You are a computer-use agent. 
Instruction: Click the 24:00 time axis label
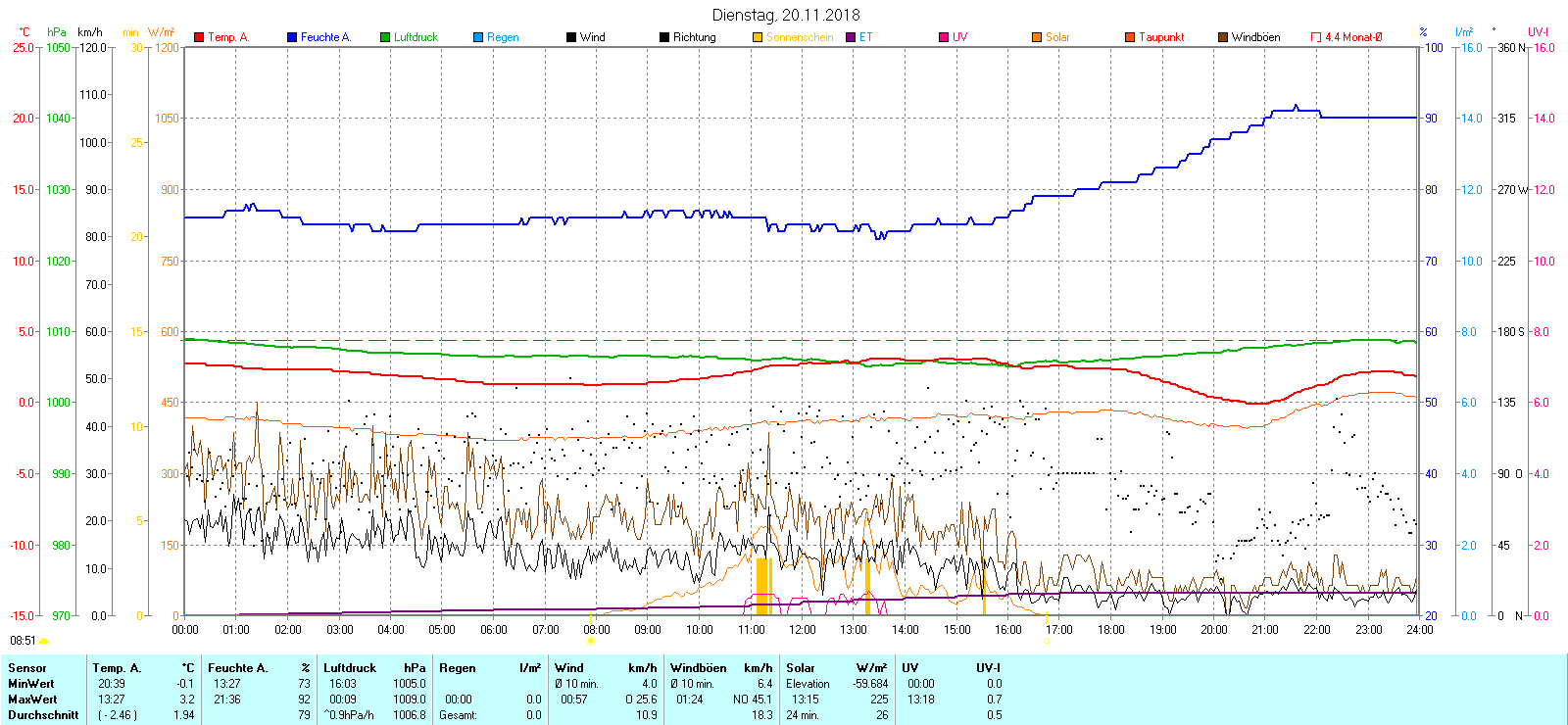(x=1420, y=630)
